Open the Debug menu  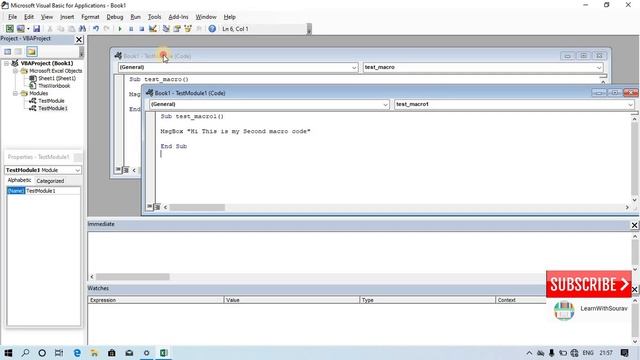point(115,17)
